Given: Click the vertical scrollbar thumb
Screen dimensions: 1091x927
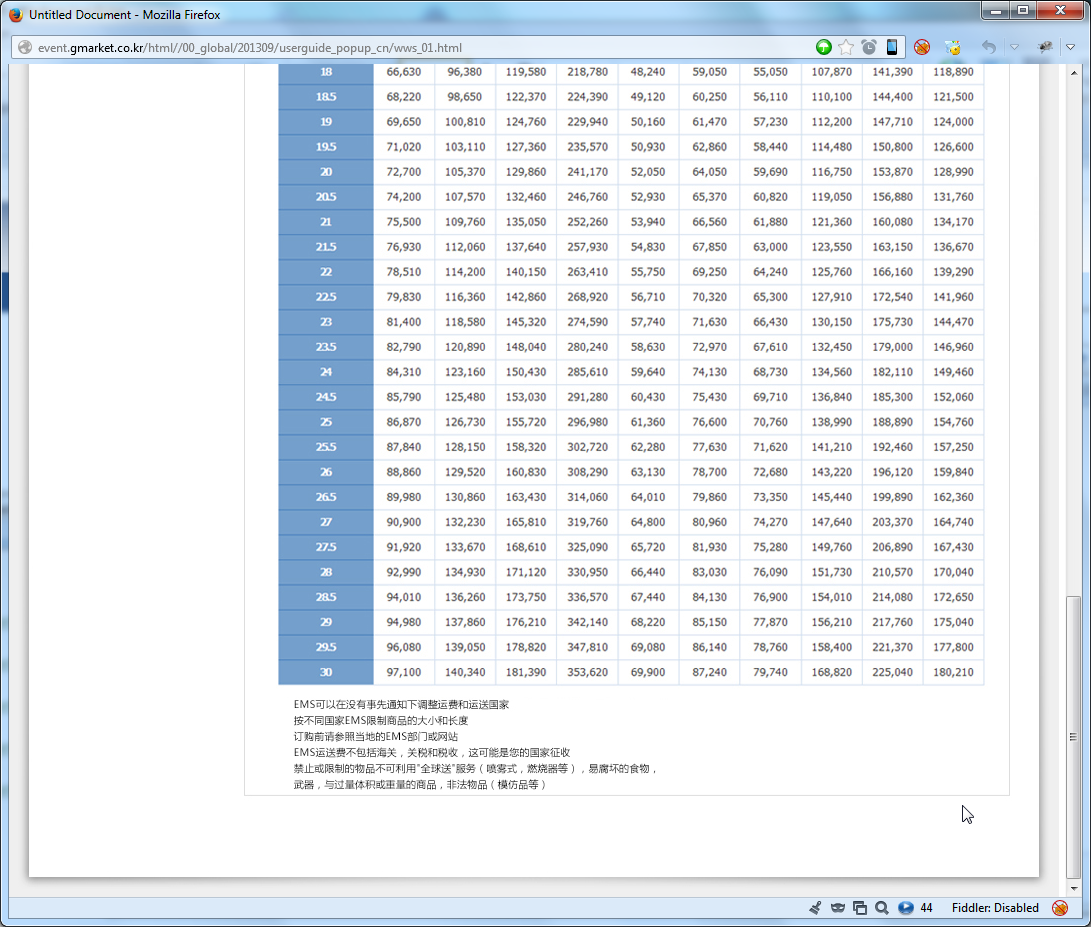Looking at the screenshot, I should coord(1074,737).
